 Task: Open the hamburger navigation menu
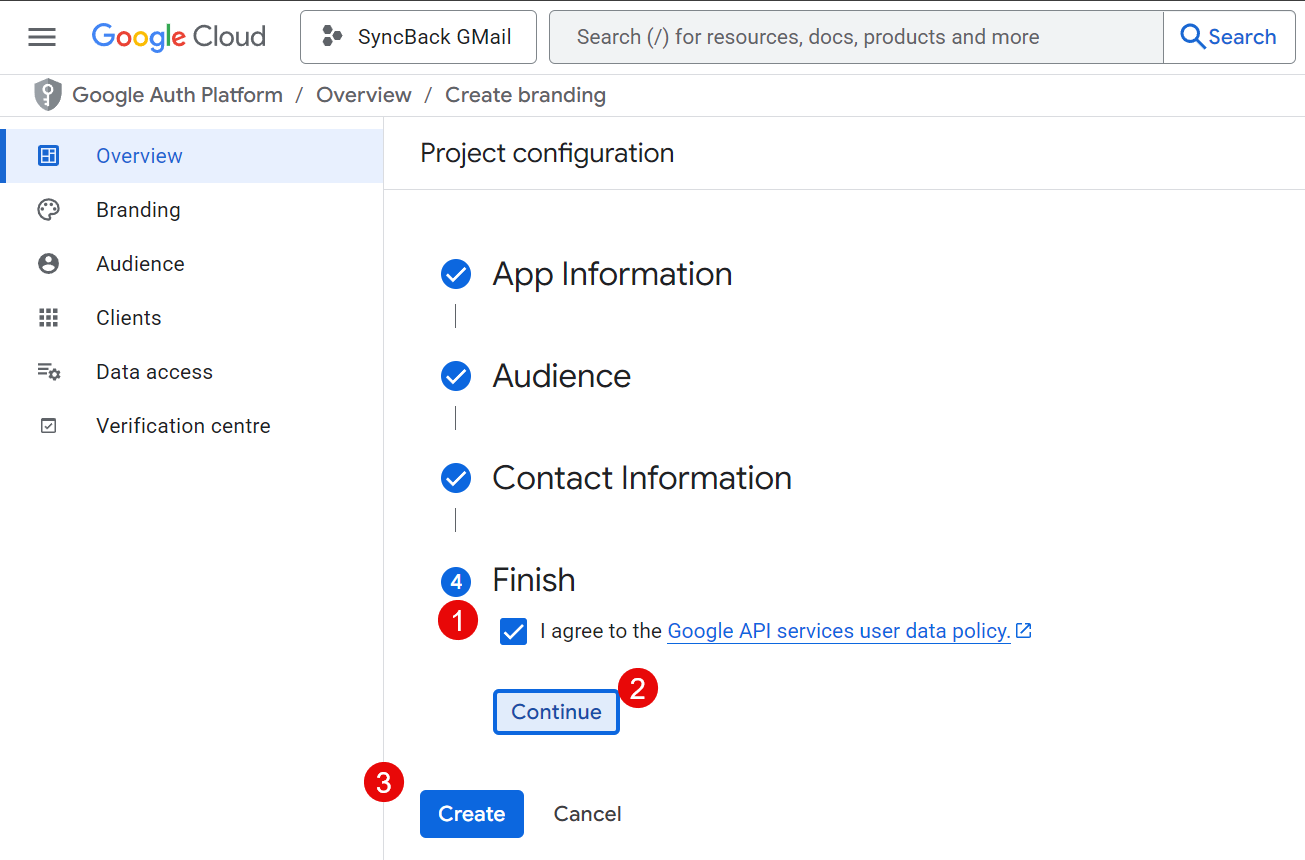[x=42, y=37]
